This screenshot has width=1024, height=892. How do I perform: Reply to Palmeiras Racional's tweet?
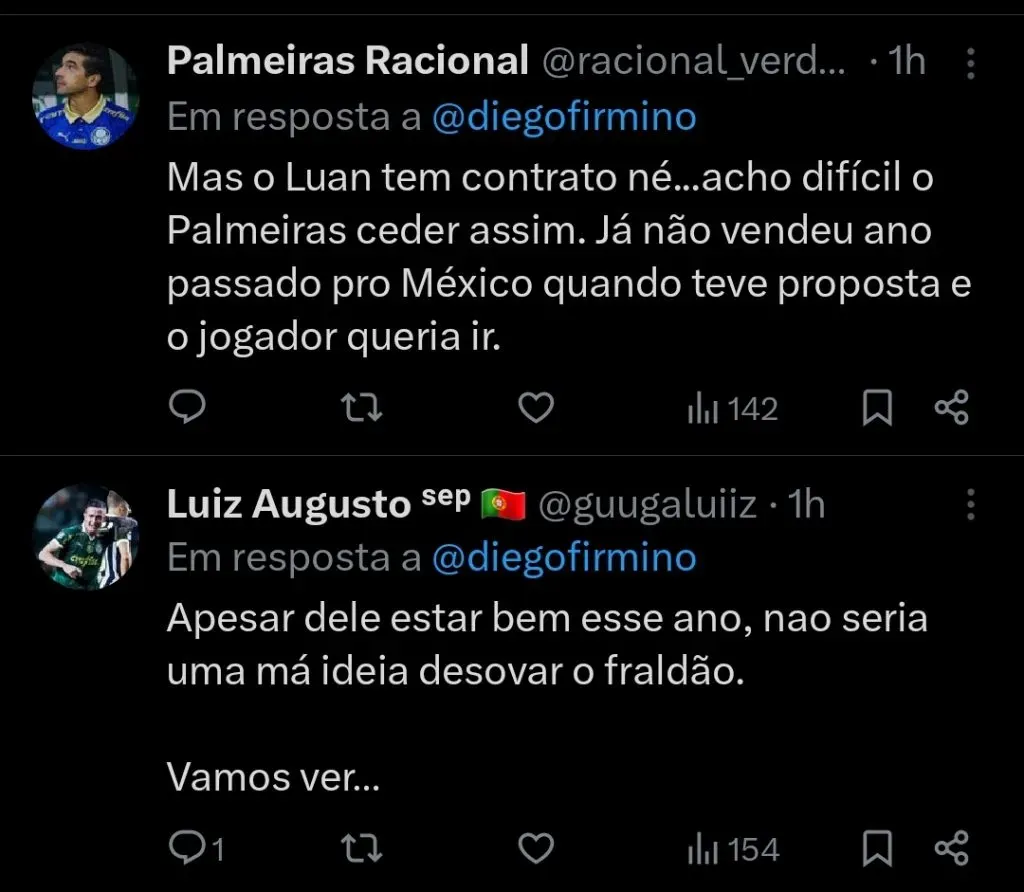187,407
